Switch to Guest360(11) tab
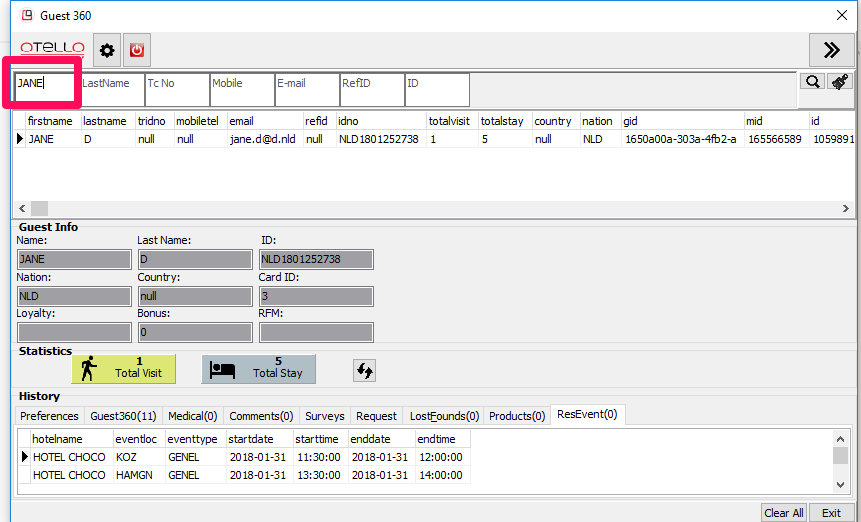The height and width of the screenshot is (522, 861). pos(124,416)
